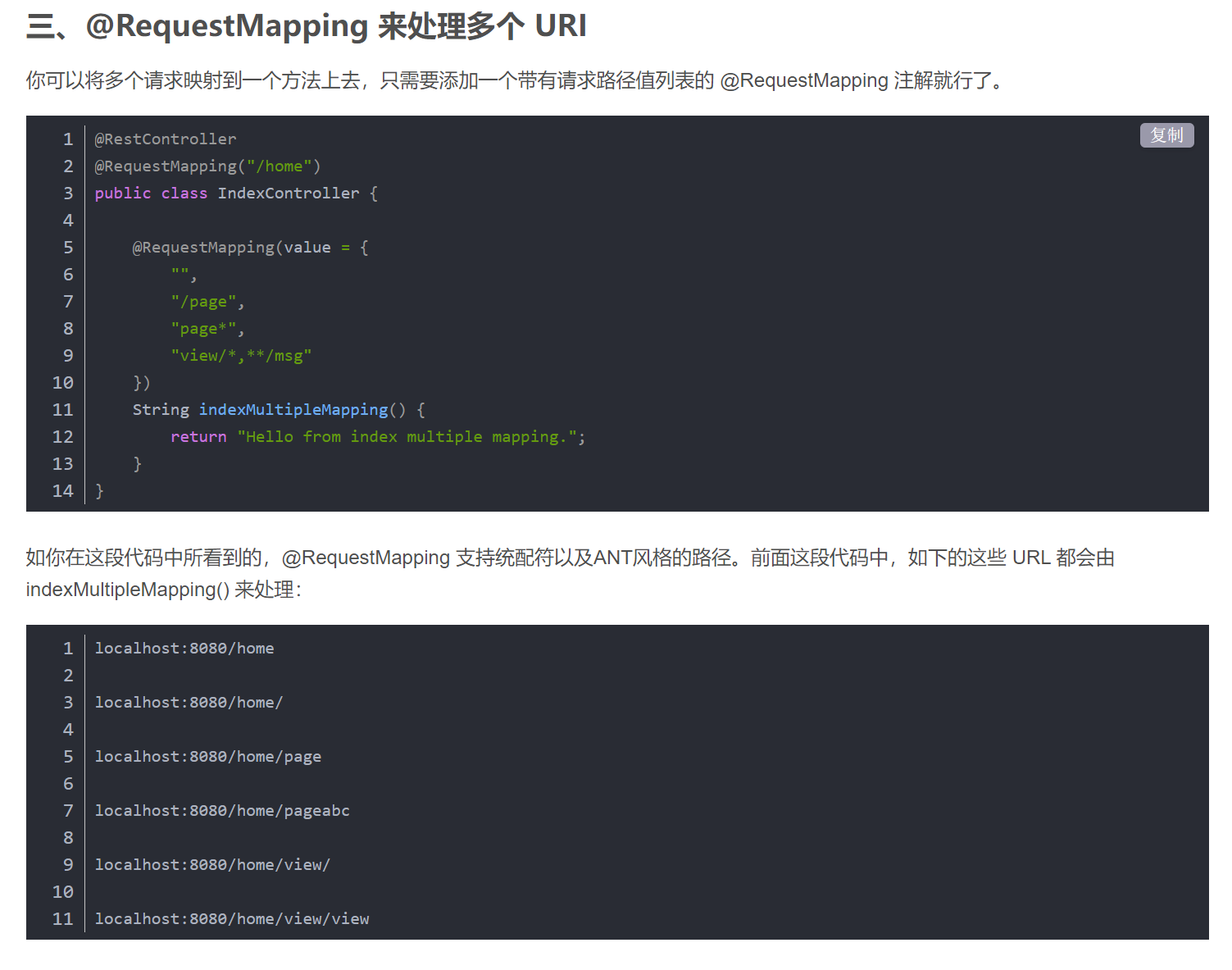This screenshot has width=1232, height=970.
Task: Click URL 'localhost:8080/home/view/'
Action: [x=212, y=865]
